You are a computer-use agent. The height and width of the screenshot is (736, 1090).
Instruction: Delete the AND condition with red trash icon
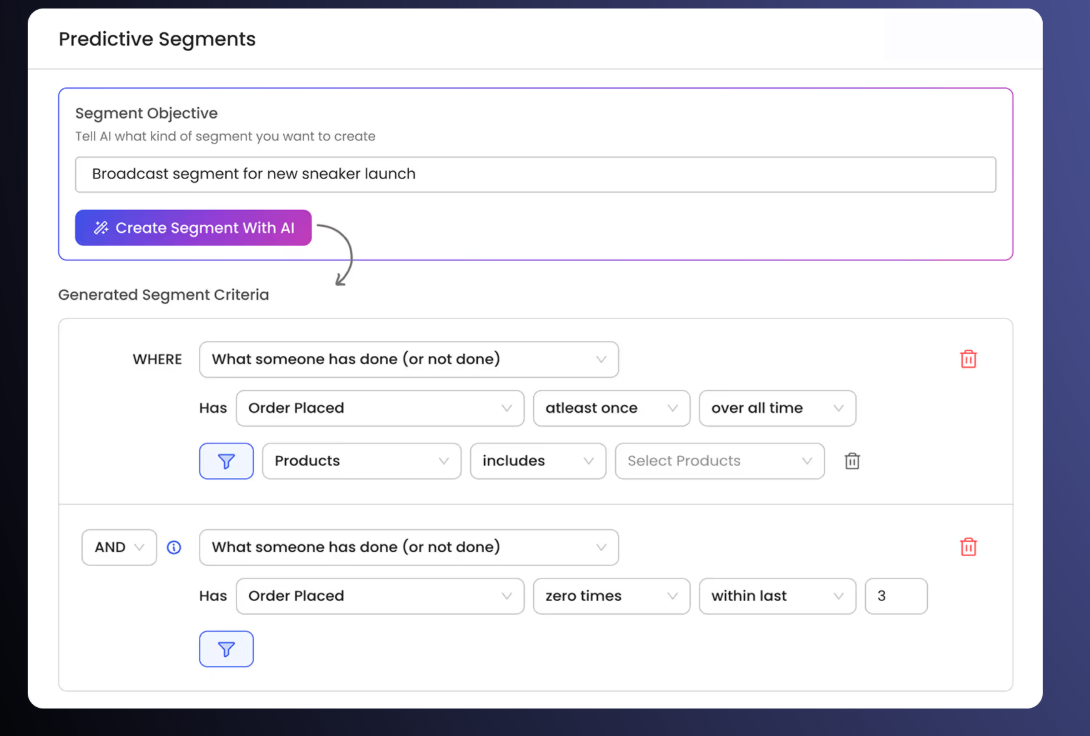tap(968, 547)
